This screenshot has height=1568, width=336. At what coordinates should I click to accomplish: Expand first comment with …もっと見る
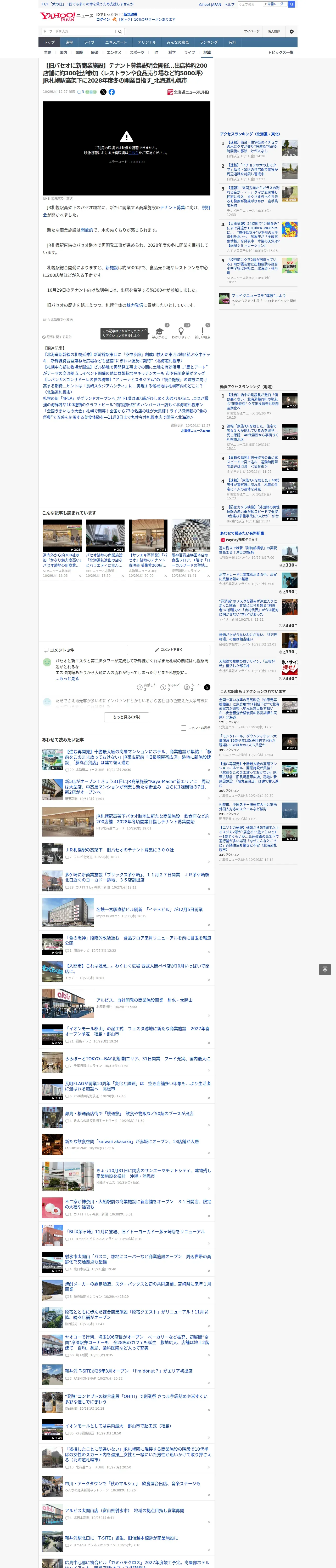[67, 678]
